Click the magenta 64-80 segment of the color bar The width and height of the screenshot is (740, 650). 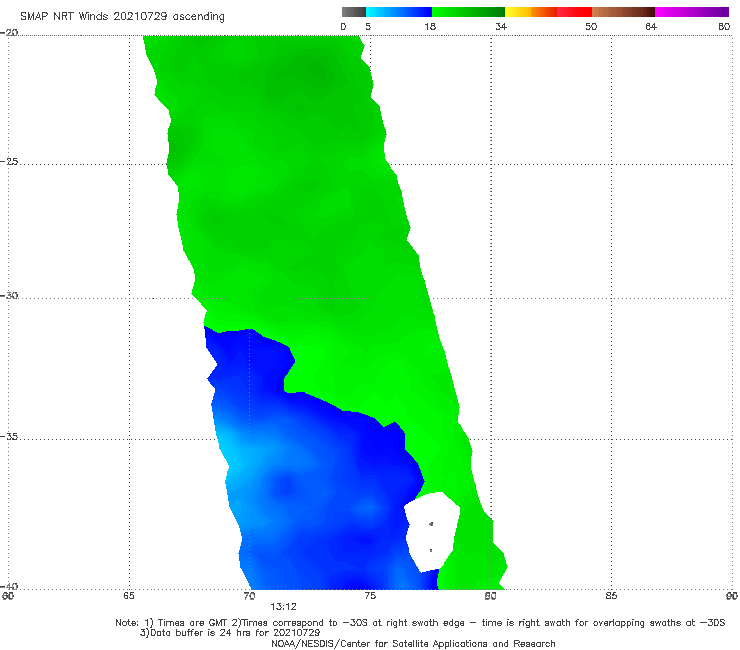(x=692, y=12)
